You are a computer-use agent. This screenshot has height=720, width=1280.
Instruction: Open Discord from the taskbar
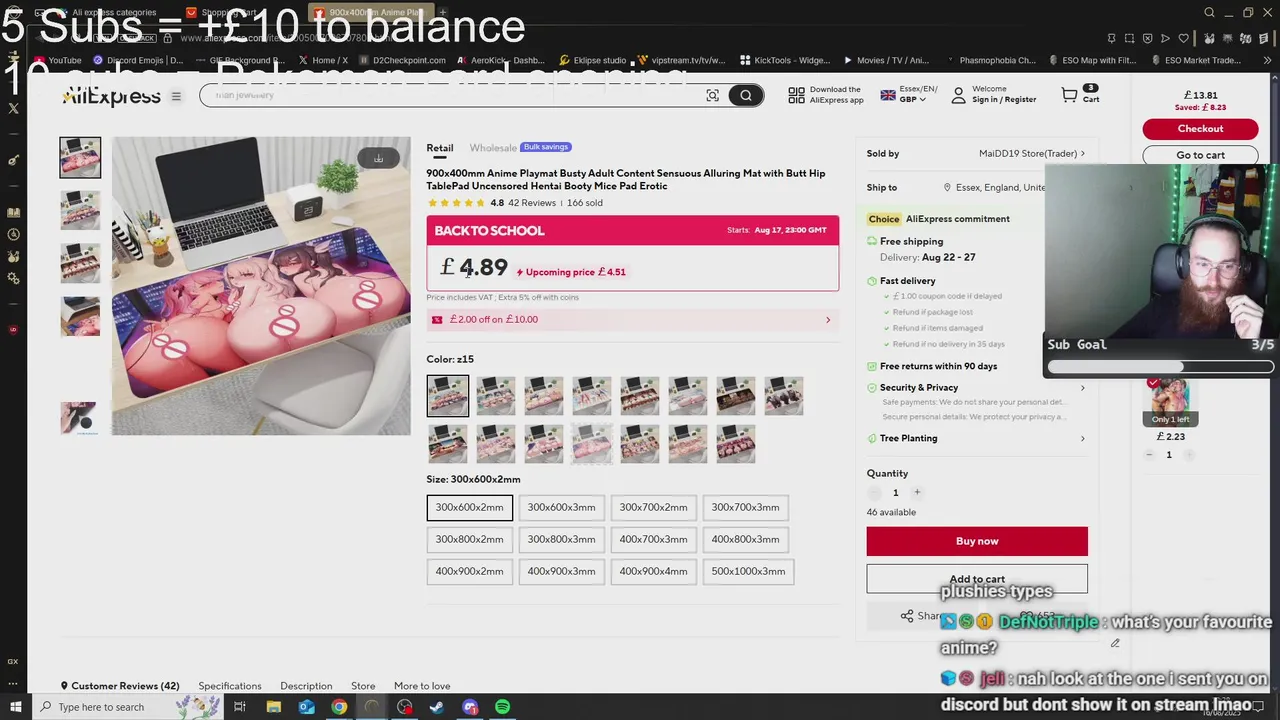click(x=470, y=707)
